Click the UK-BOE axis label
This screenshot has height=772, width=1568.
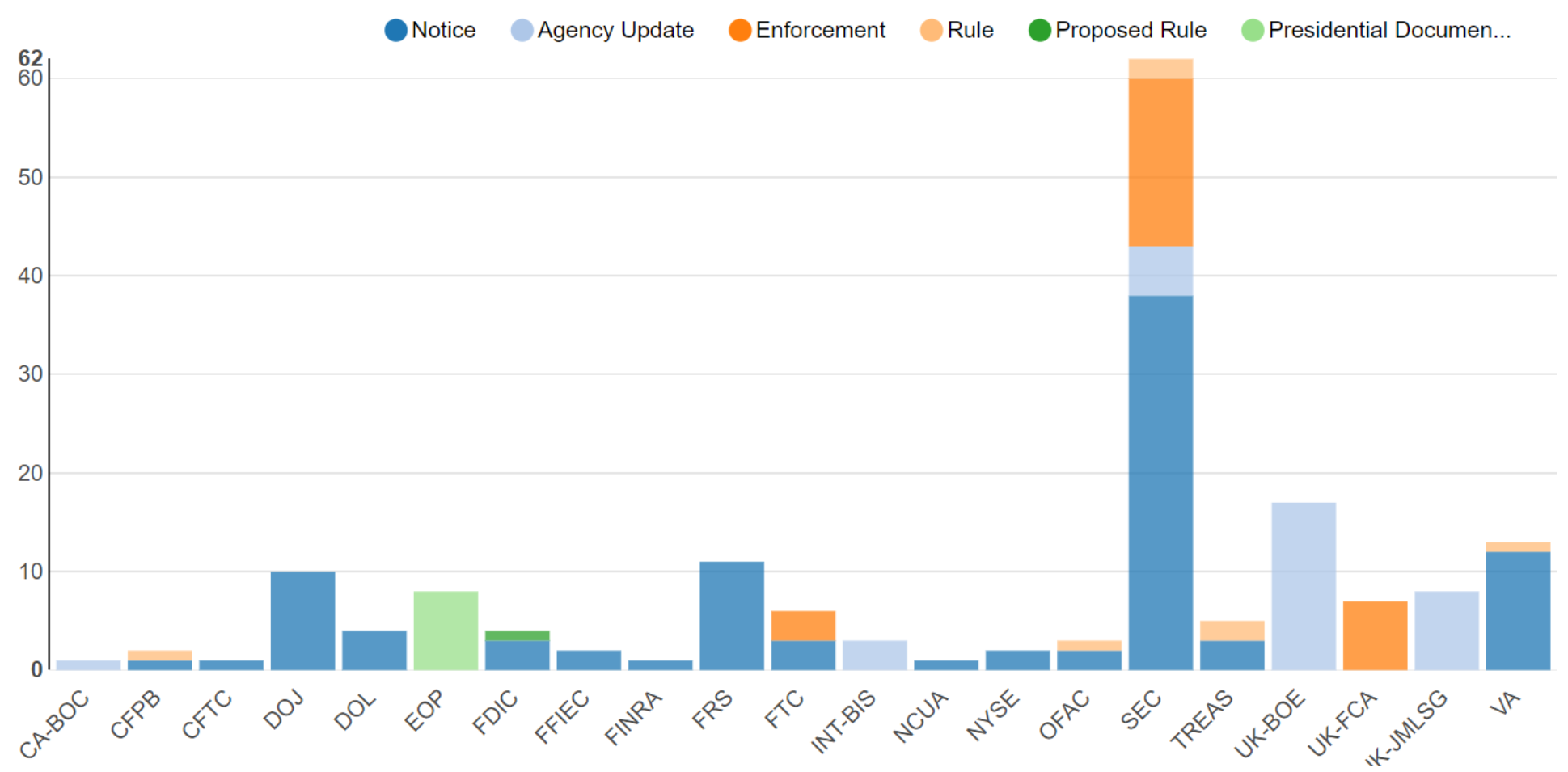[x=1270, y=723]
